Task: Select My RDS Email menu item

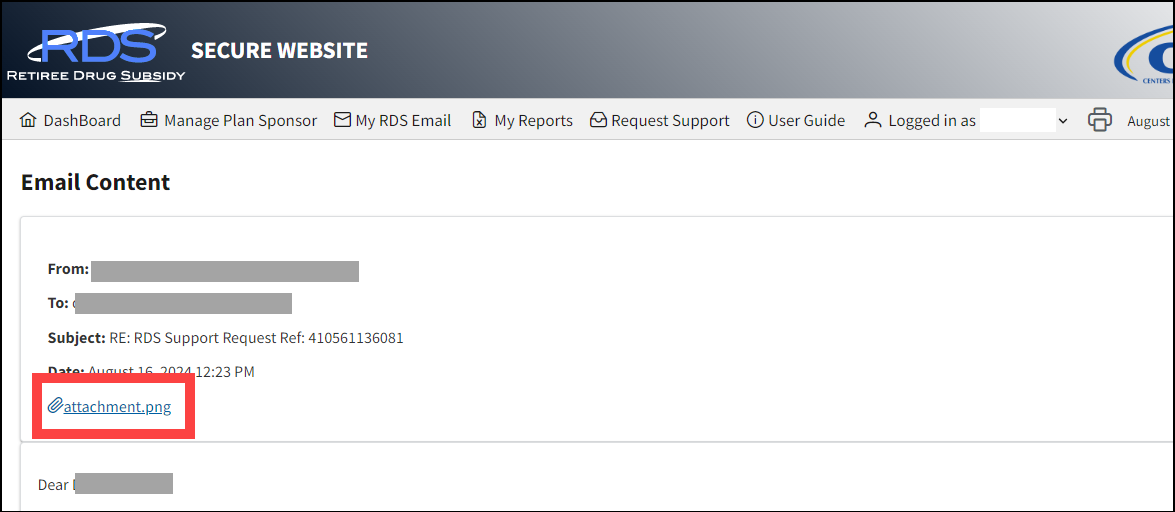Action: (403, 121)
